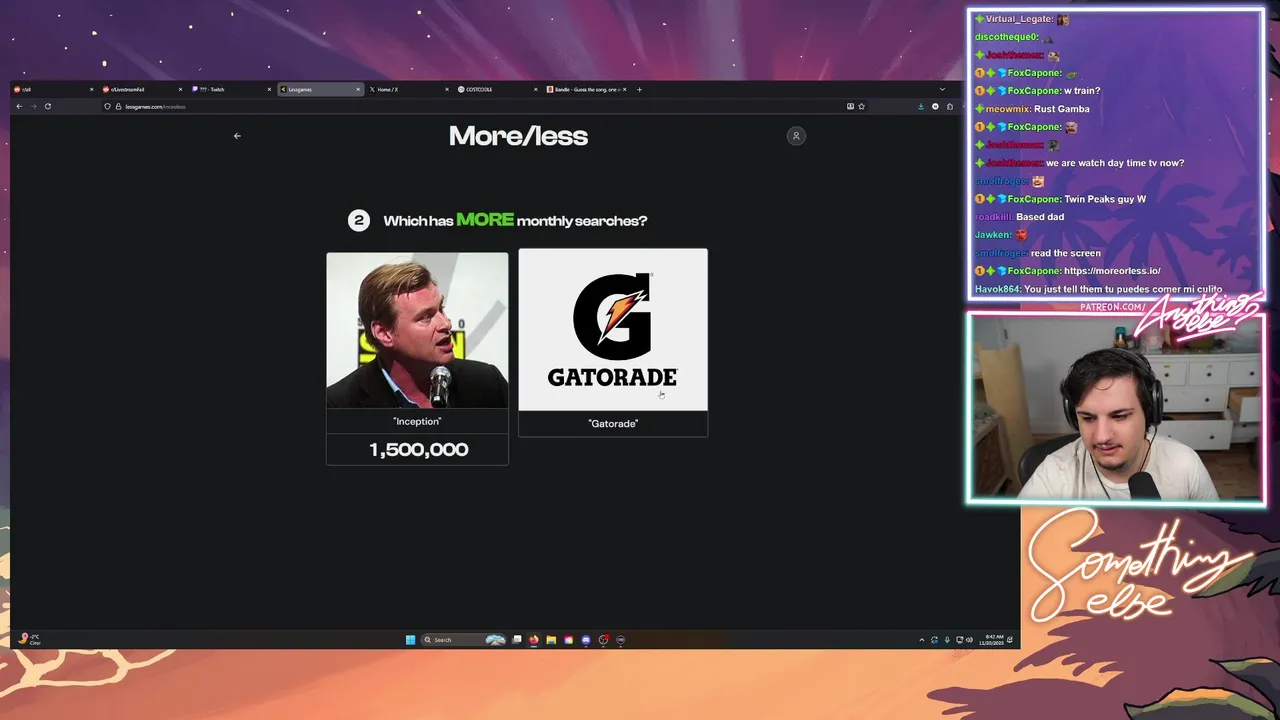
Task: Click the browser back button
Action: (19, 106)
